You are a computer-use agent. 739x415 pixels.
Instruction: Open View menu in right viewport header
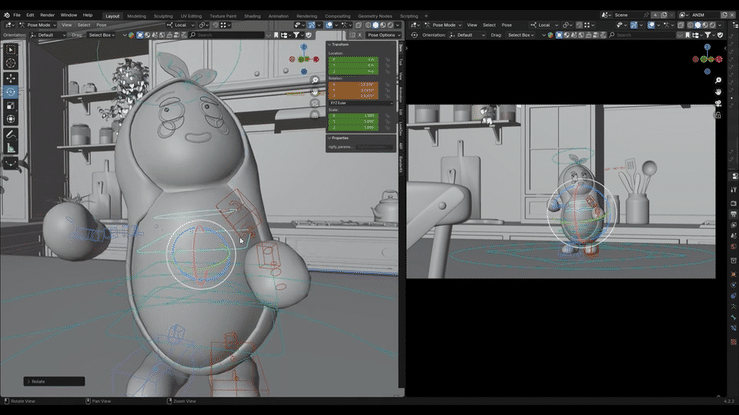(x=472, y=25)
